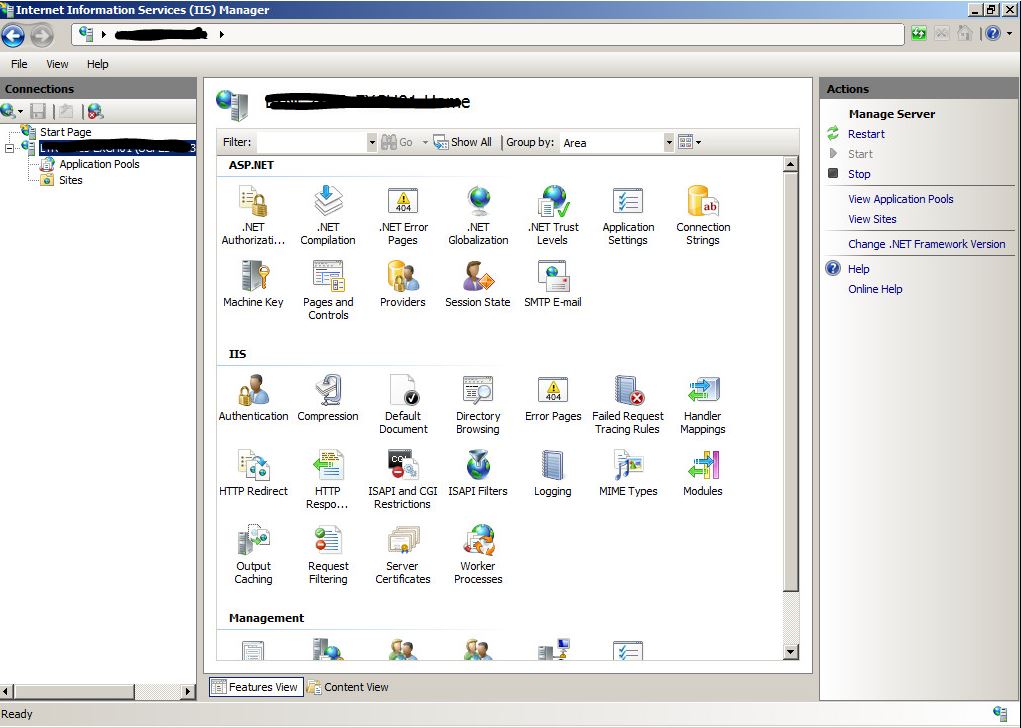Select Start Page in Connections tree
1021x728 pixels.
[x=65, y=132]
